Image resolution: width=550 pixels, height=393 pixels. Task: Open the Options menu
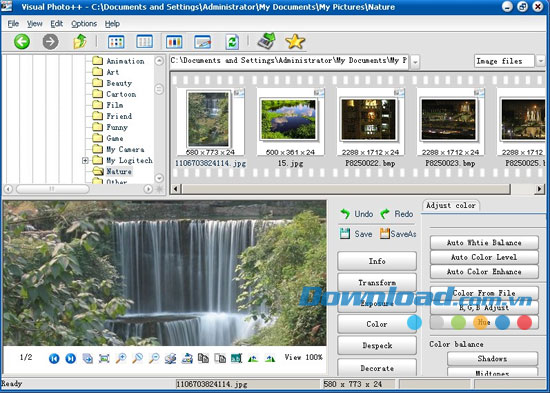click(84, 24)
